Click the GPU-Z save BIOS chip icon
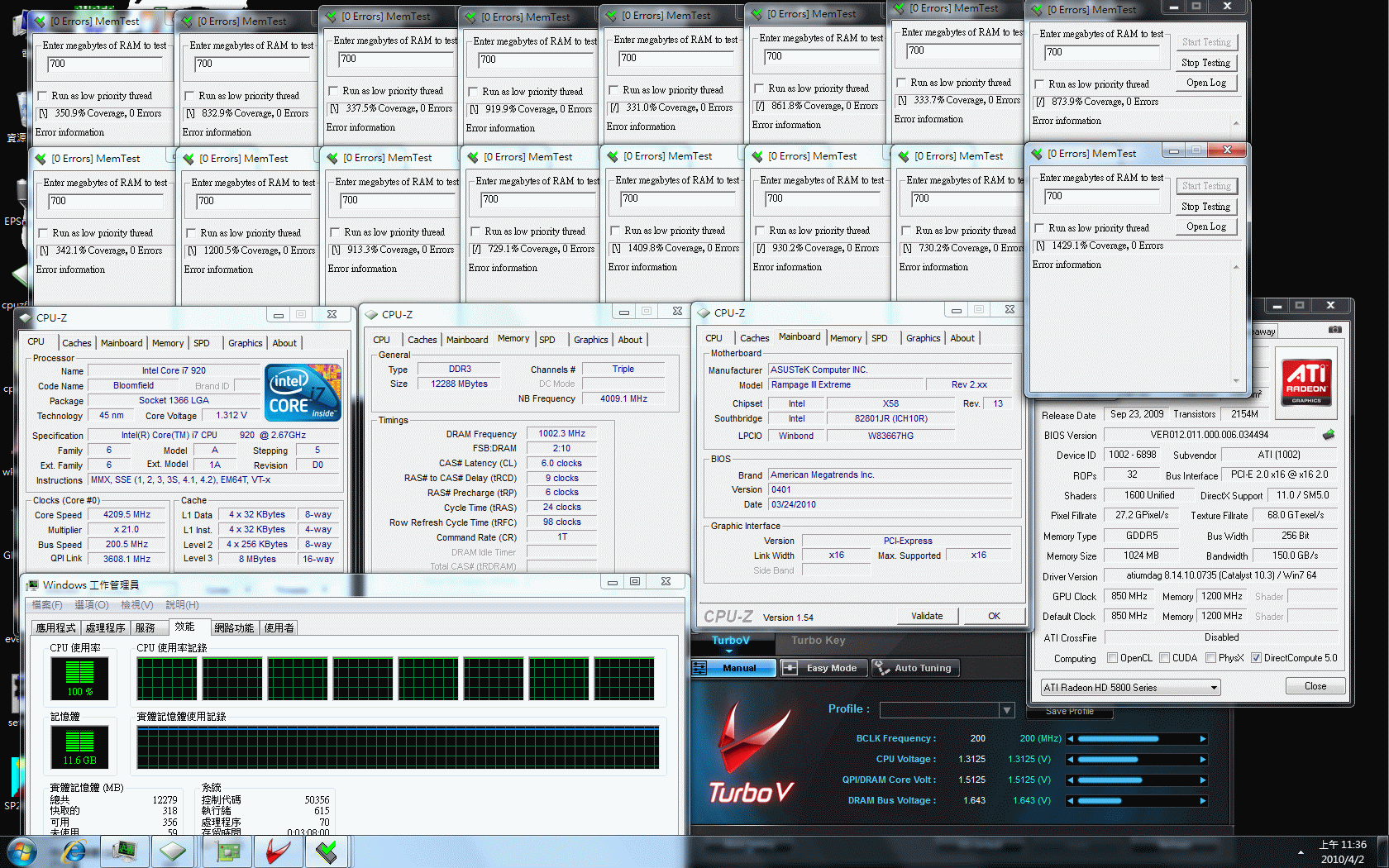Viewport: 1389px width, 868px height. (1329, 434)
